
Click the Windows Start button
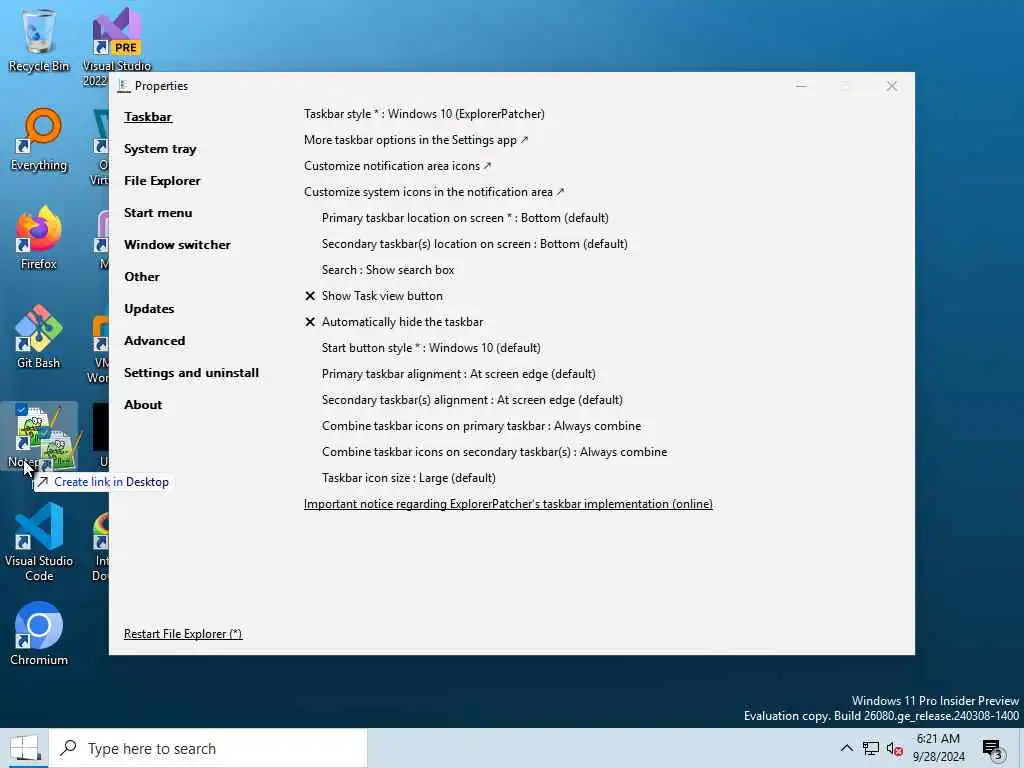click(24, 748)
